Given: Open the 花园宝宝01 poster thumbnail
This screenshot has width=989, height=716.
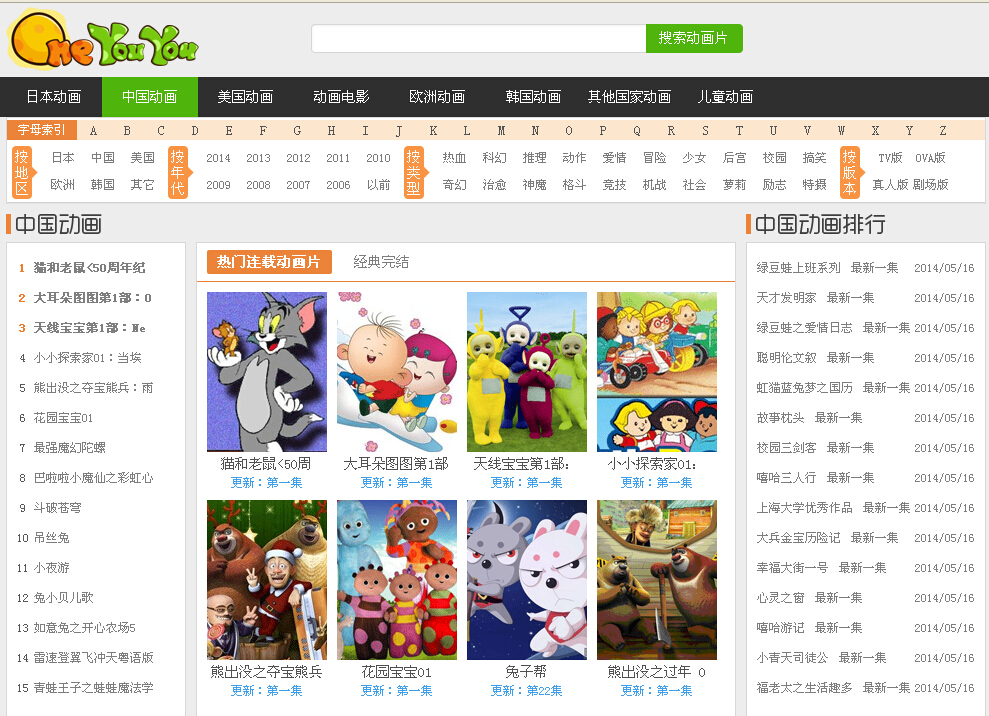Looking at the screenshot, I should point(397,580).
